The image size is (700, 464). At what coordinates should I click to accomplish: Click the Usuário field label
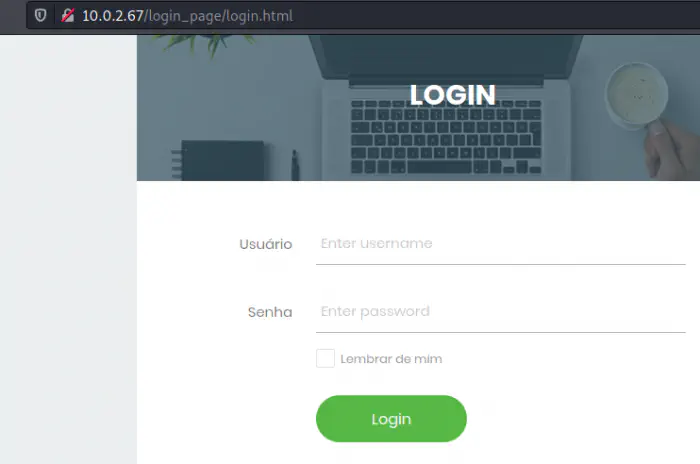click(266, 244)
